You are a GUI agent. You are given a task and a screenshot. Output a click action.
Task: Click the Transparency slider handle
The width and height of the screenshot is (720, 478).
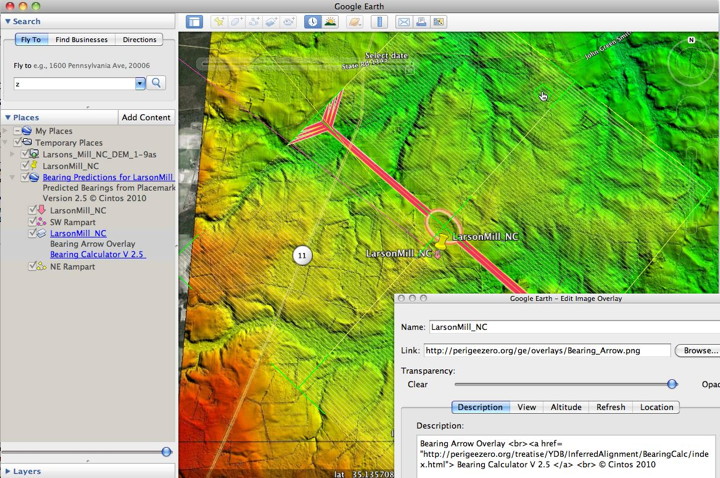(672, 383)
